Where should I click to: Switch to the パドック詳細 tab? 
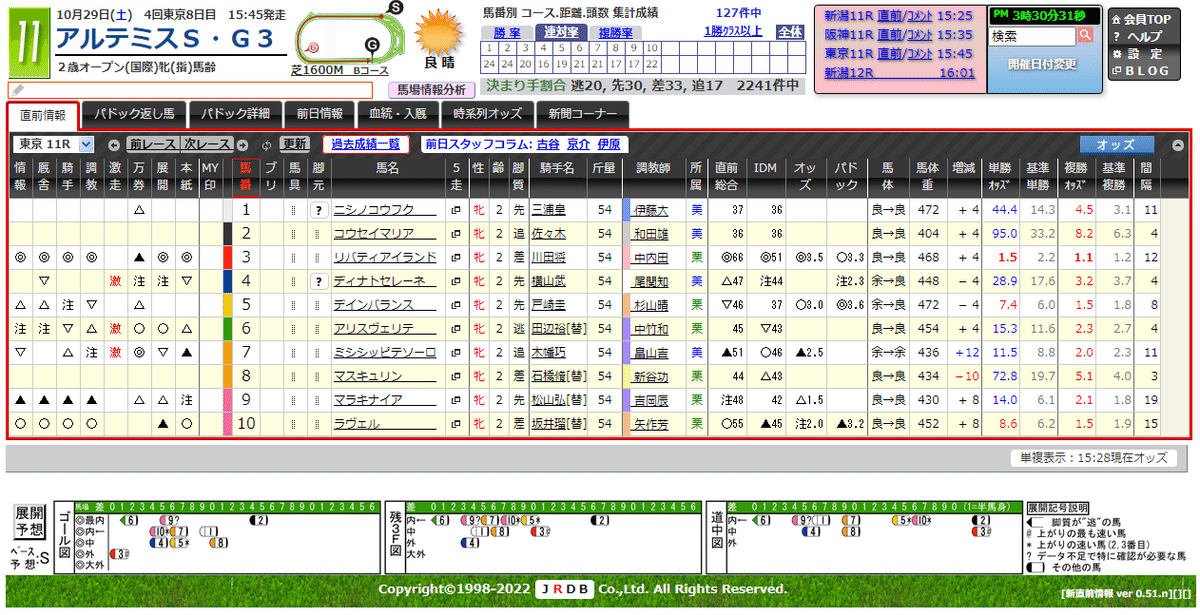pyautogui.click(x=235, y=113)
